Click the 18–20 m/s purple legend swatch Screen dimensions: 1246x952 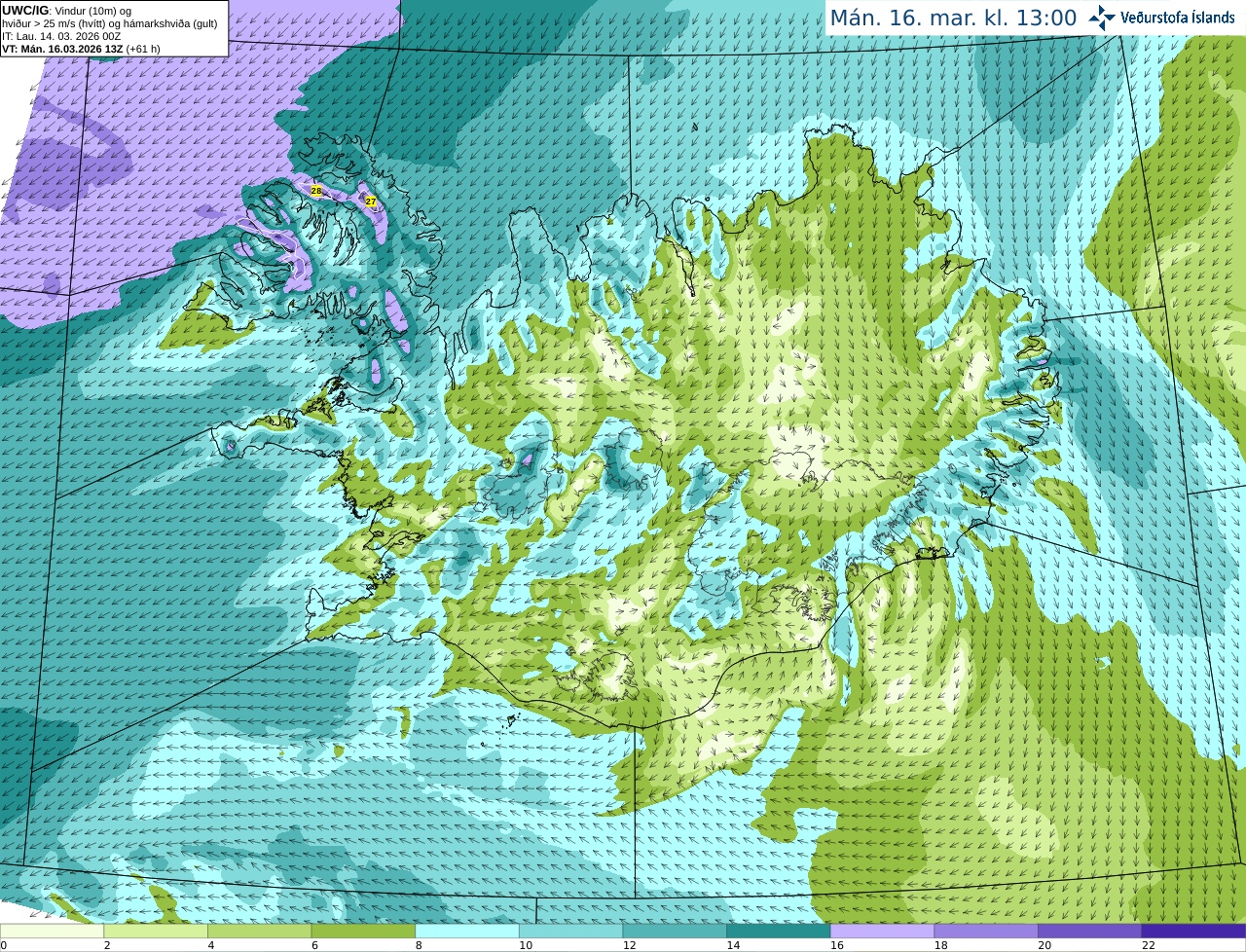tap(986, 931)
